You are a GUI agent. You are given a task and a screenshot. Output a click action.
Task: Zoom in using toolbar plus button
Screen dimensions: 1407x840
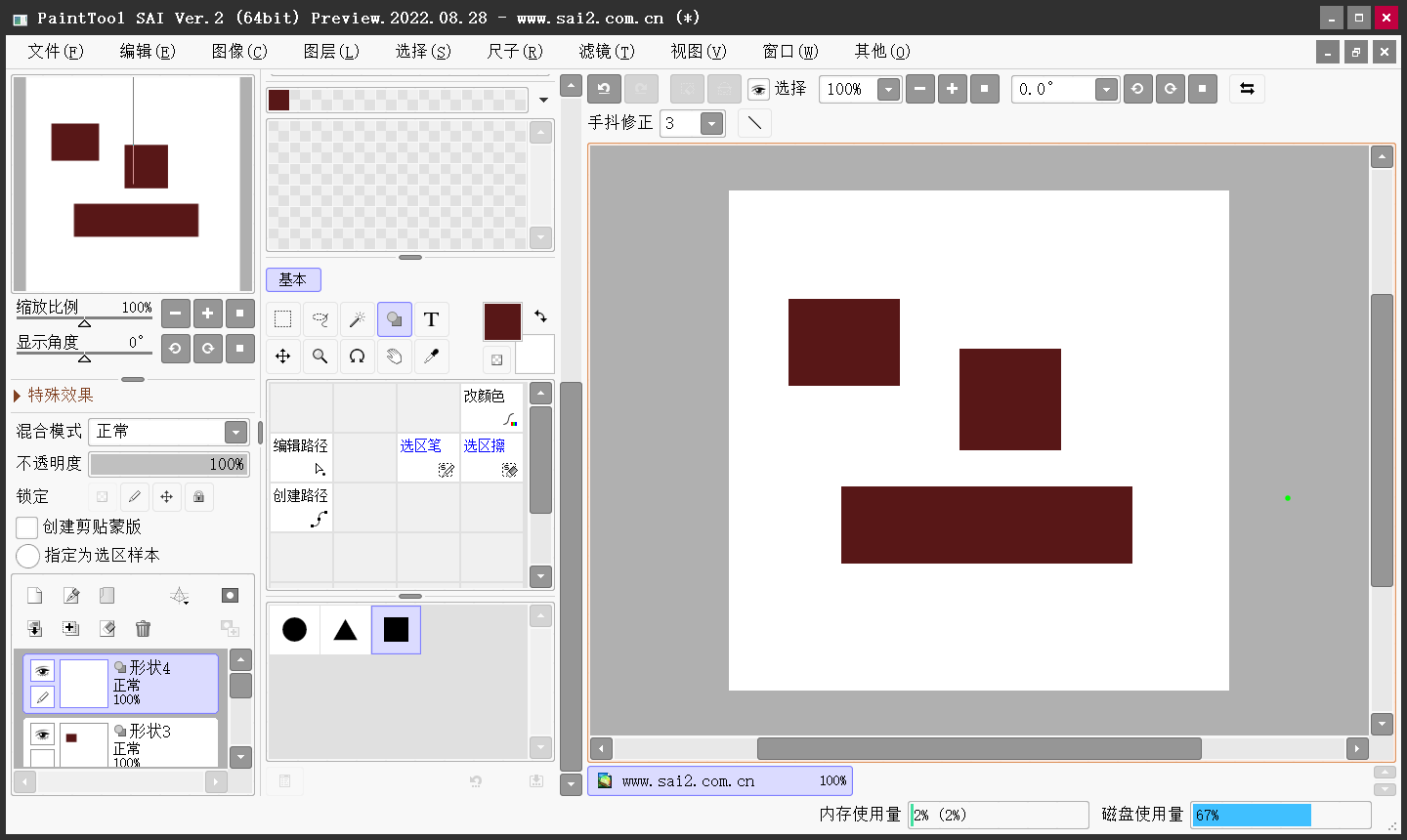click(952, 89)
